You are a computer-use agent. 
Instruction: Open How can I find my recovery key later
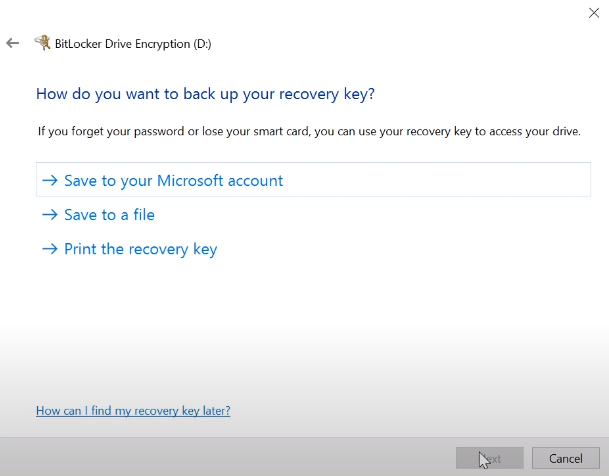(133, 411)
